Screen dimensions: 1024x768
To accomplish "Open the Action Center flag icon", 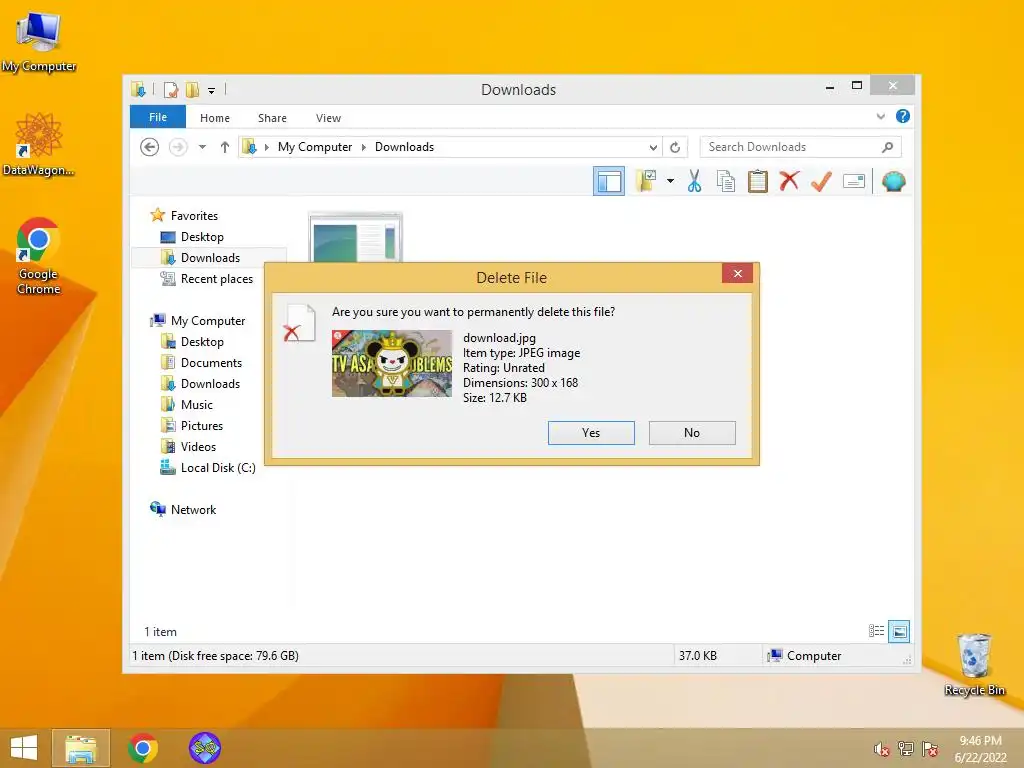I will click(930, 749).
